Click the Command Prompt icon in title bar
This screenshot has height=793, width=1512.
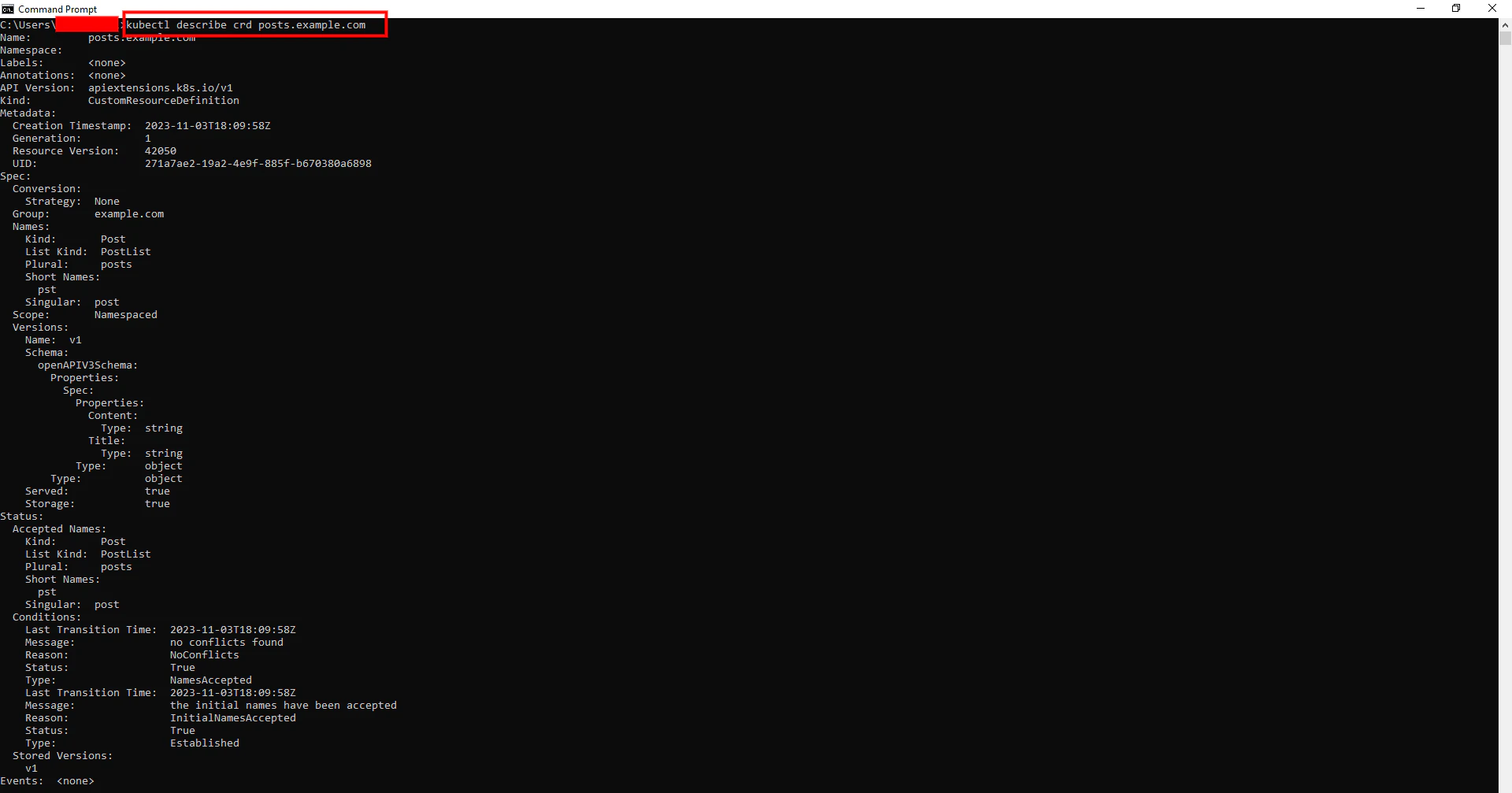(x=8, y=9)
